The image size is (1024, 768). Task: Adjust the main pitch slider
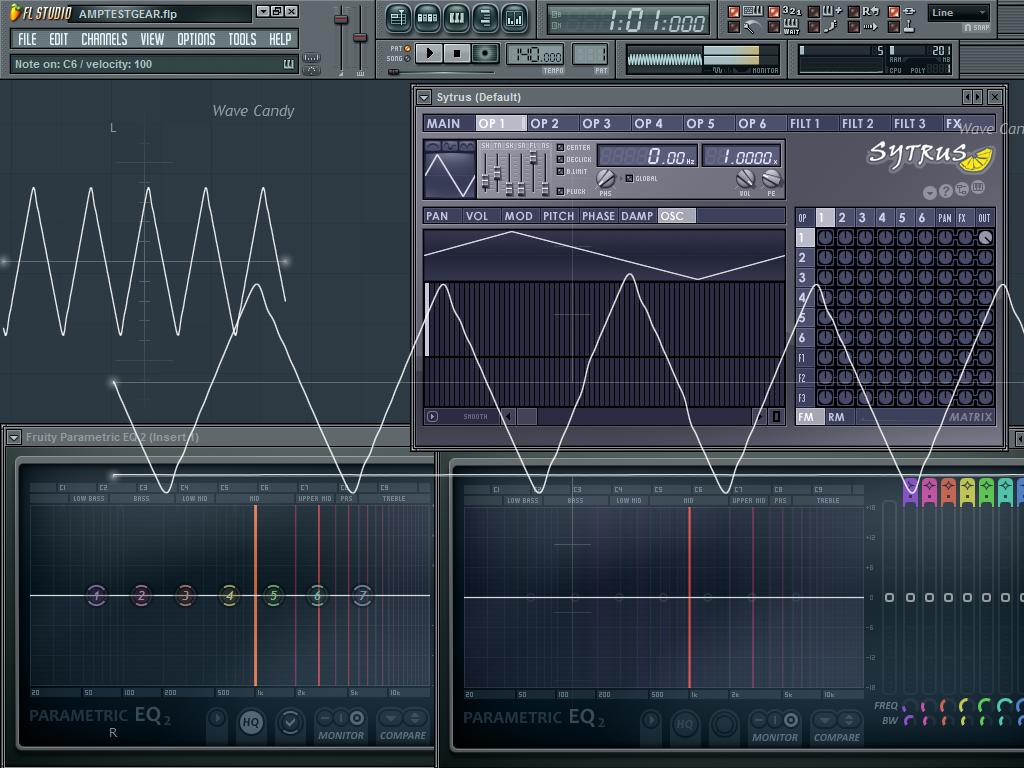(x=360, y=37)
